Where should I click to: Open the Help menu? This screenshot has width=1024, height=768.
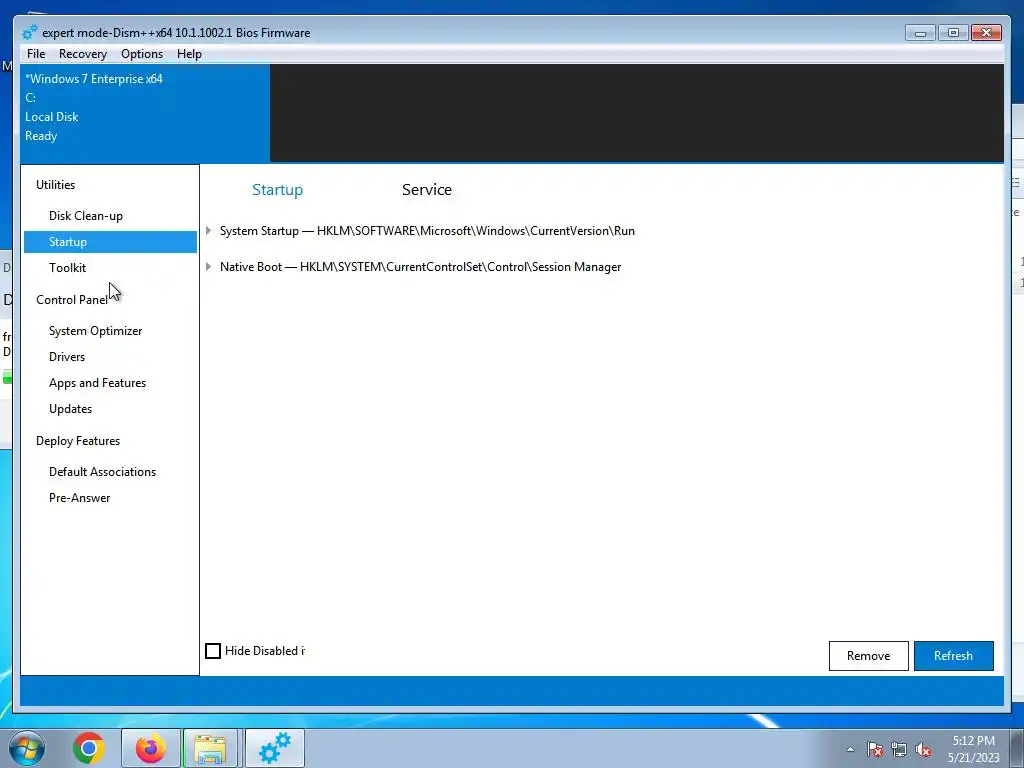click(x=189, y=54)
